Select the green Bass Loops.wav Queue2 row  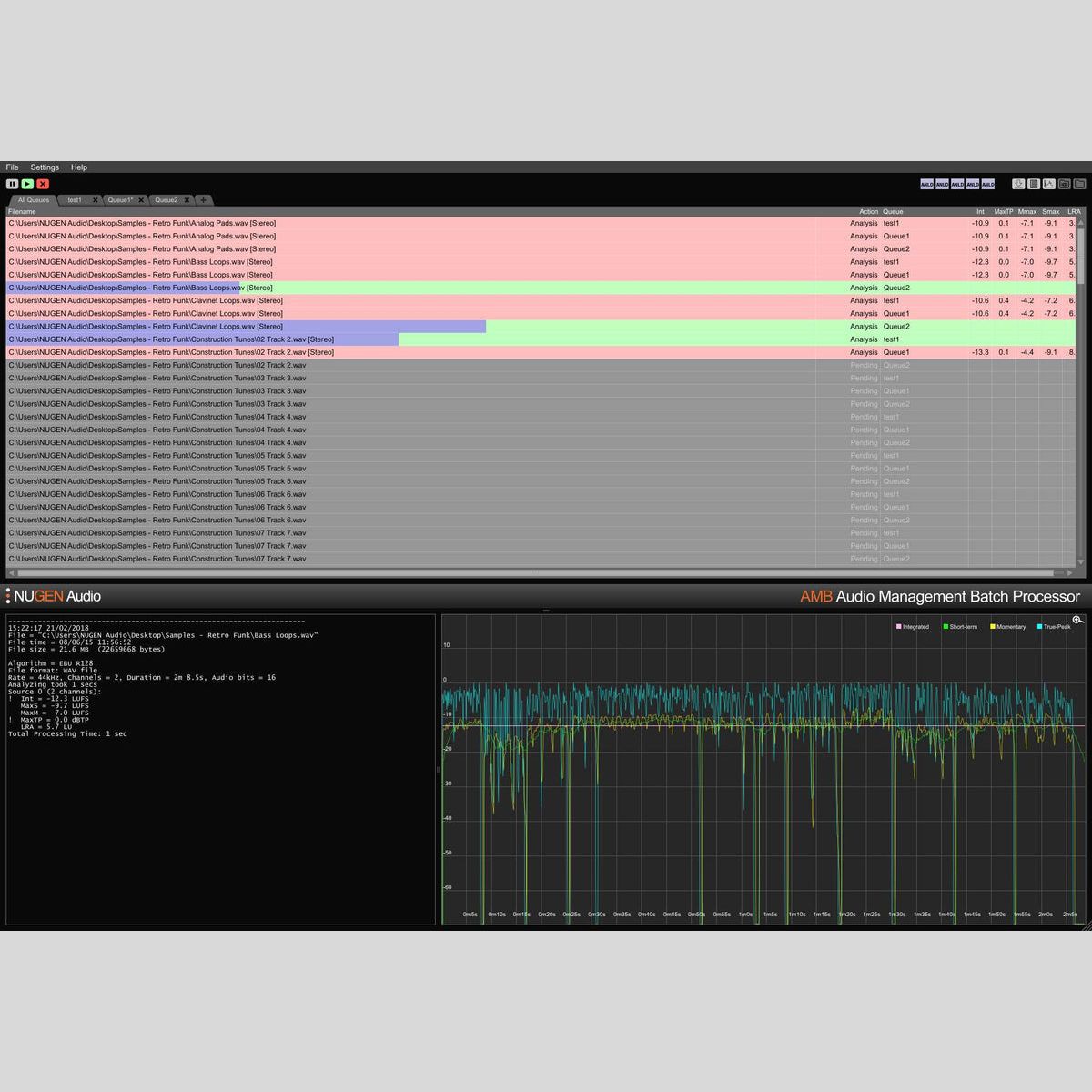(x=541, y=288)
